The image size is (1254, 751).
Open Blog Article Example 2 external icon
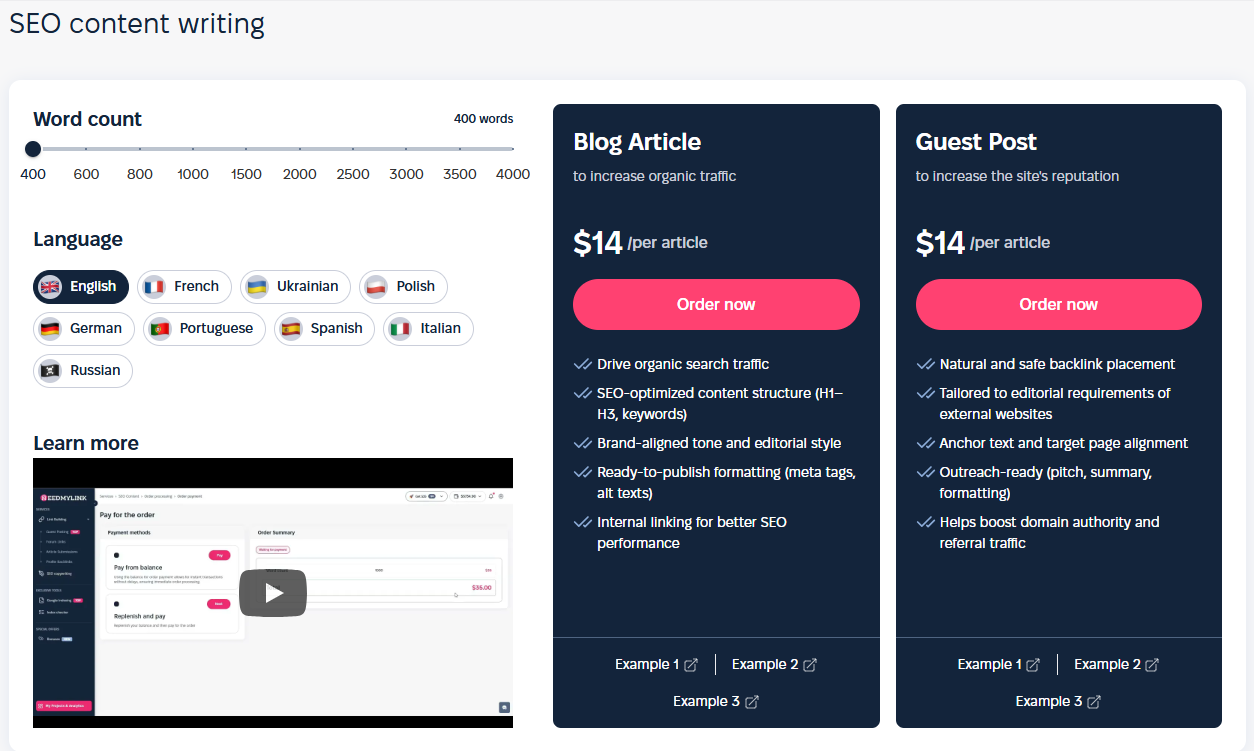click(811, 665)
